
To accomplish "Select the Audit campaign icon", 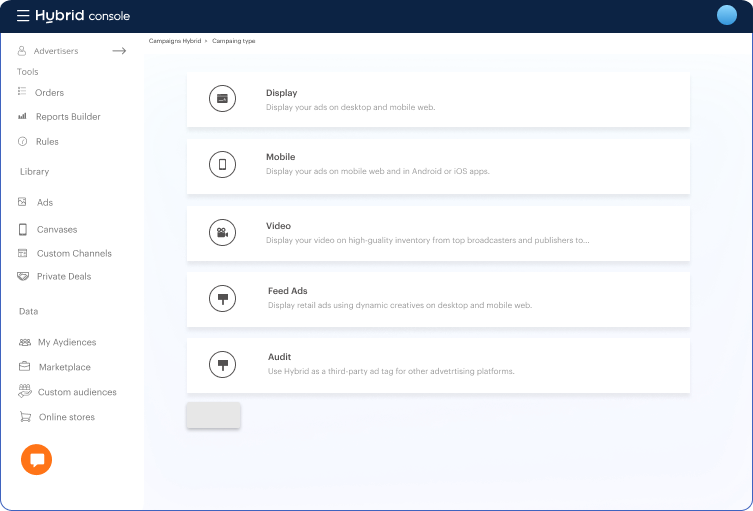I will pos(222,365).
